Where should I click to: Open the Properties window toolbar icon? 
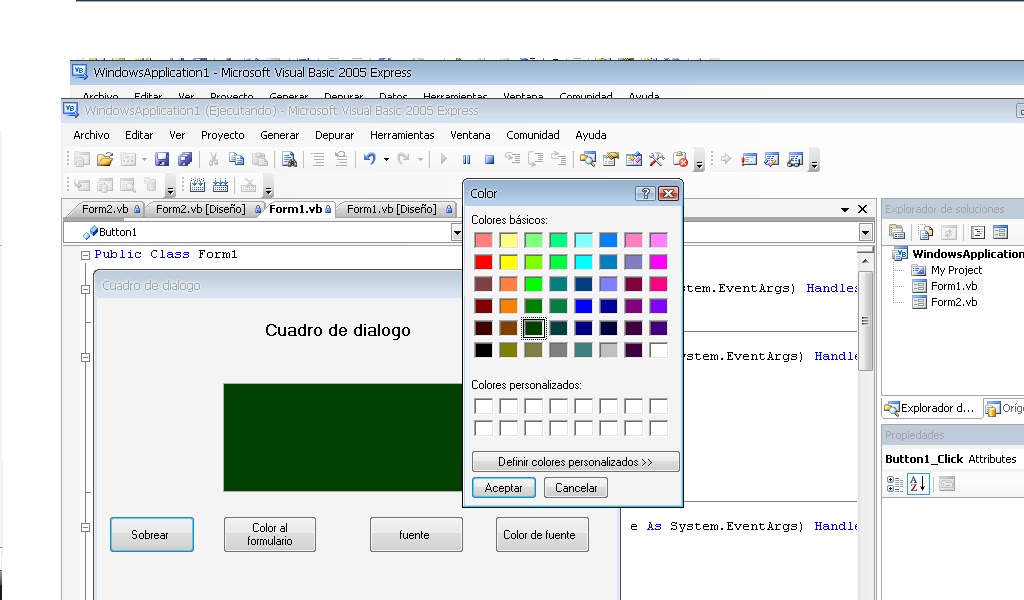[611, 159]
